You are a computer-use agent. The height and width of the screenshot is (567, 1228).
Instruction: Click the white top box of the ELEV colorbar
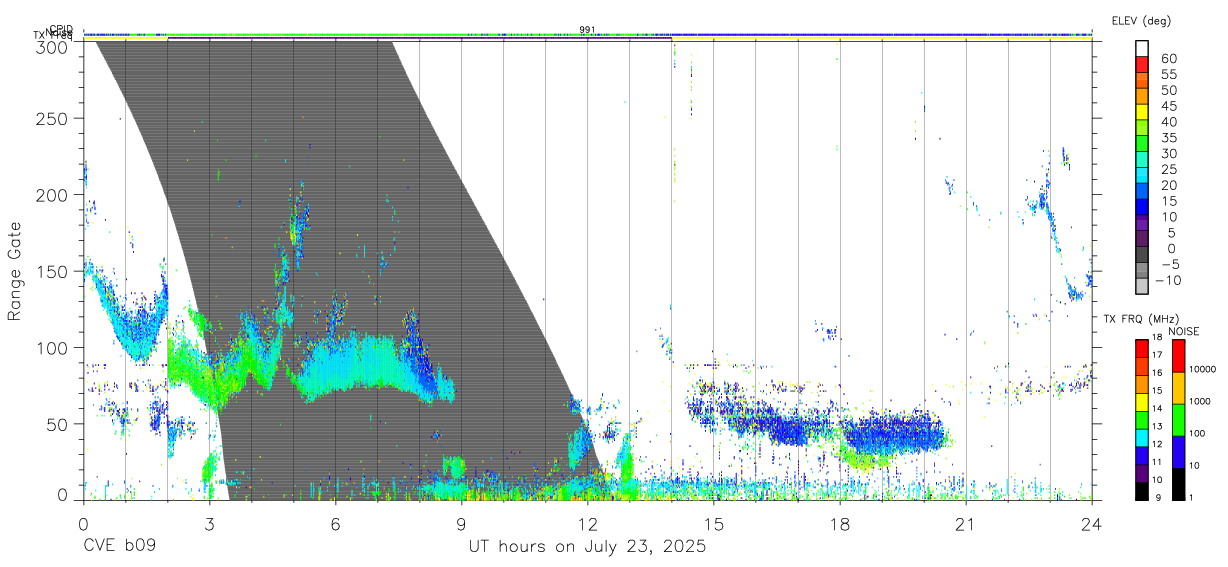point(1142,48)
